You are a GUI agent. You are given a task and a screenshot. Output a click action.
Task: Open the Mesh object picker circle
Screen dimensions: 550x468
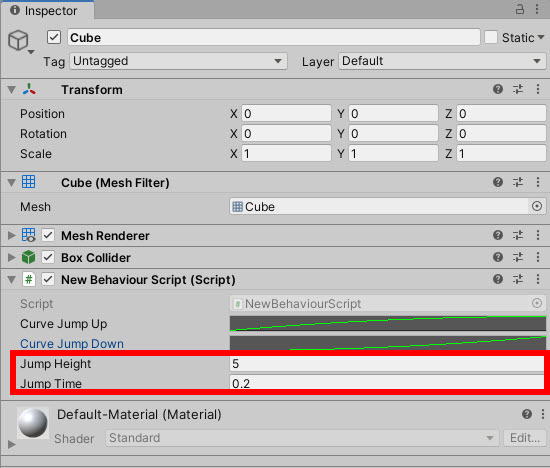click(x=537, y=206)
